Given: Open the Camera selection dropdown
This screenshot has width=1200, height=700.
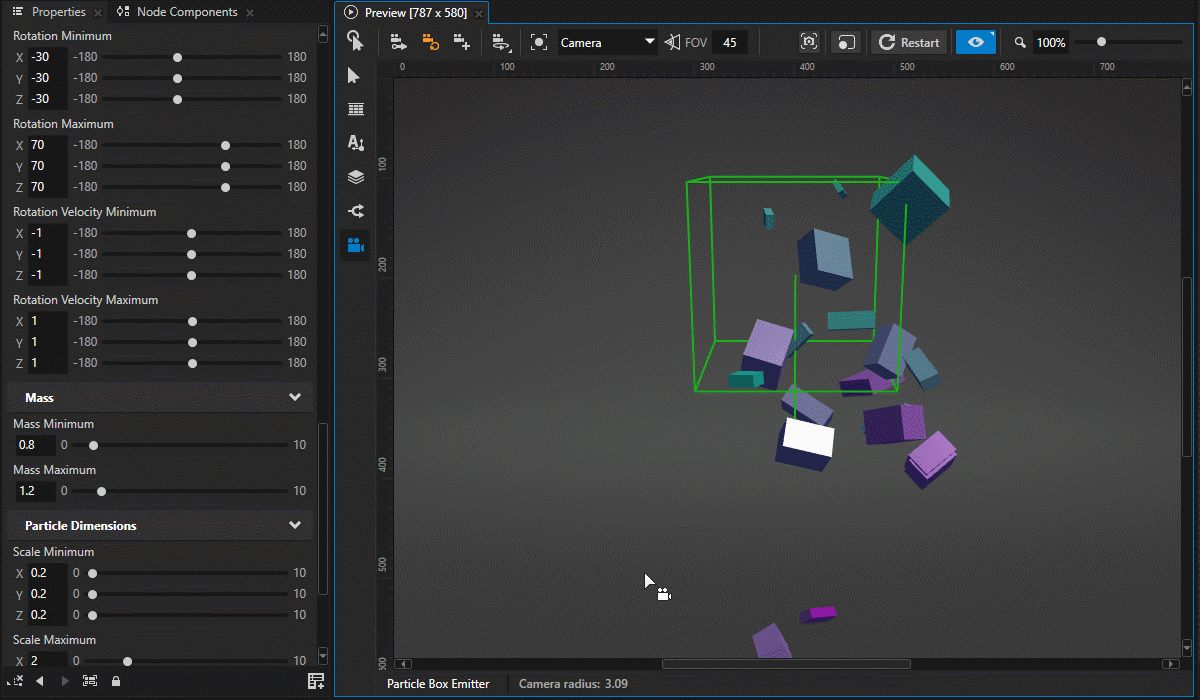Looking at the screenshot, I should click(x=605, y=42).
